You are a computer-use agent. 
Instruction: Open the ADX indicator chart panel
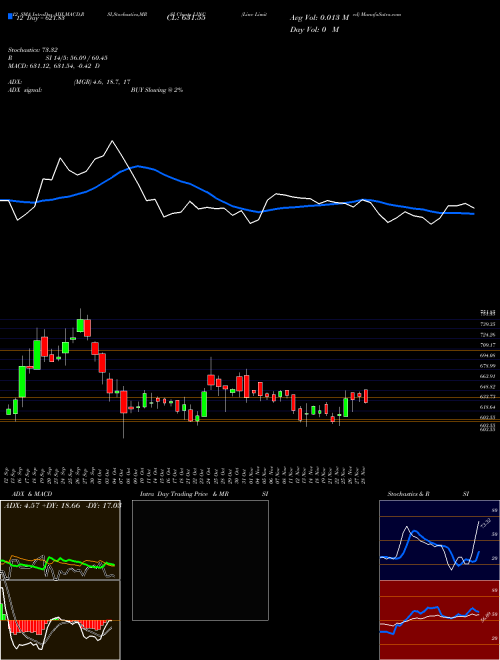pyautogui.click(x=60, y=540)
